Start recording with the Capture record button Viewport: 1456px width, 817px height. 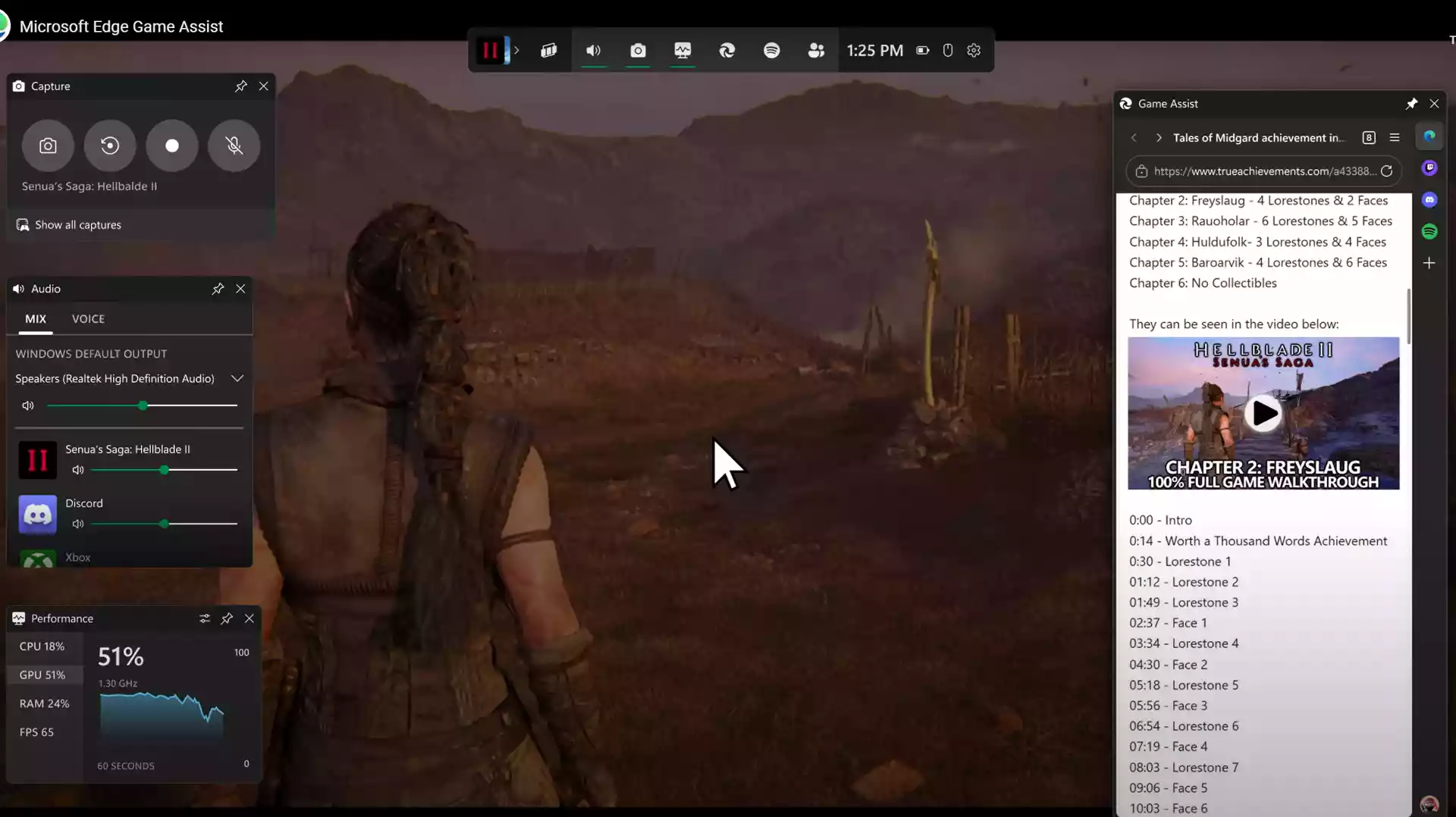click(172, 146)
